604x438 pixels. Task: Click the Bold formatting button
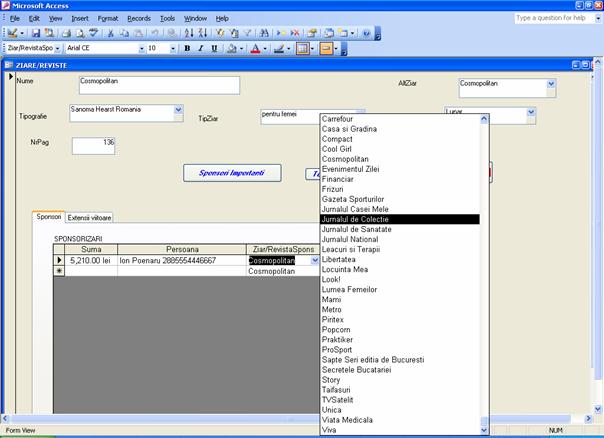[187, 48]
